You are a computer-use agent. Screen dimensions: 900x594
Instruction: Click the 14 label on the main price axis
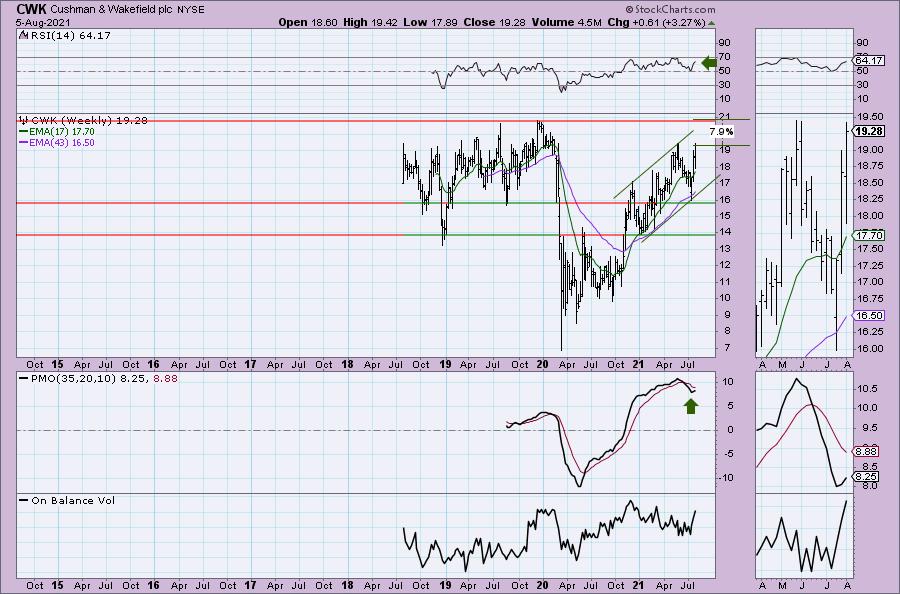[725, 232]
